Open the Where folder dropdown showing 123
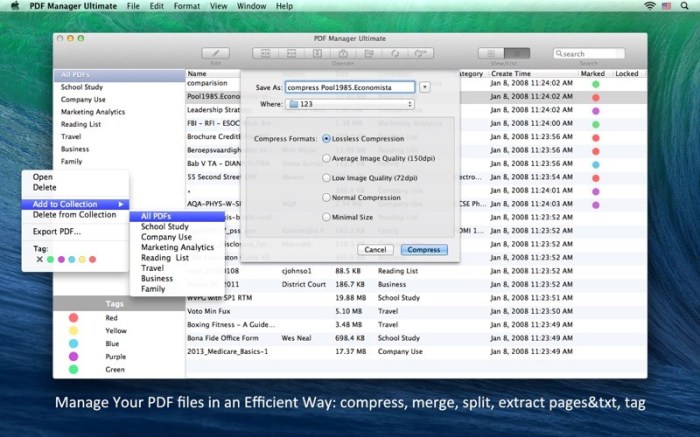The width and height of the screenshot is (700, 437). point(350,104)
